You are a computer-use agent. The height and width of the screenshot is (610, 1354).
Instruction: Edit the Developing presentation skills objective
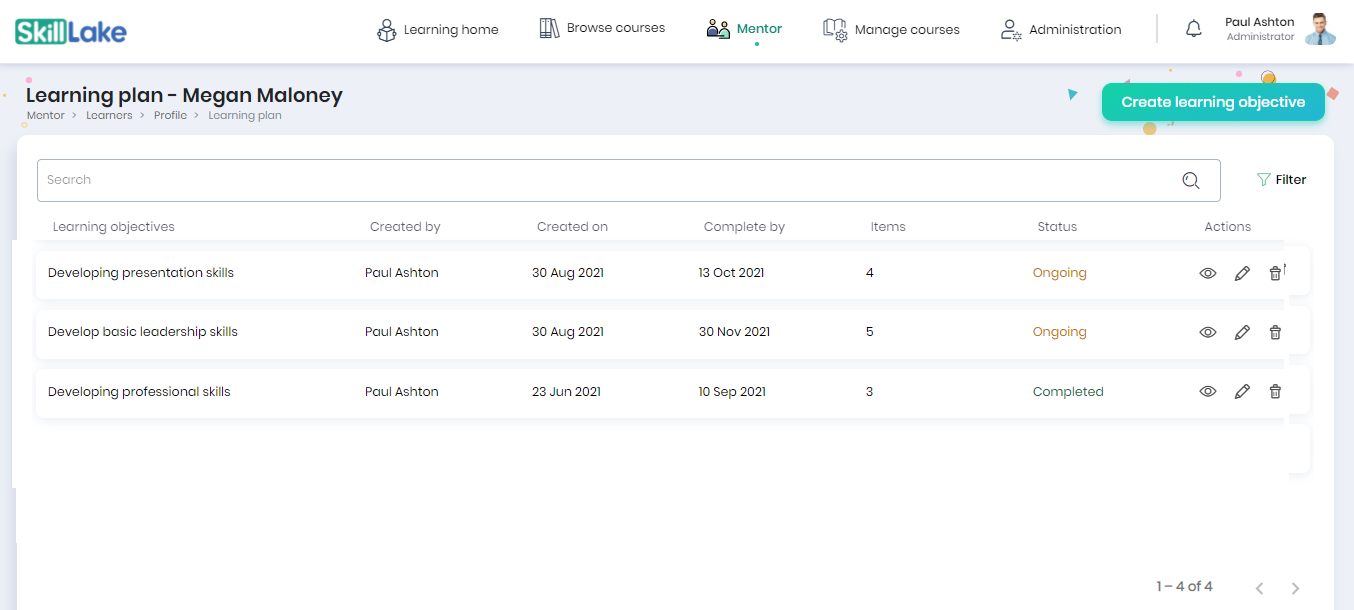tap(1242, 273)
